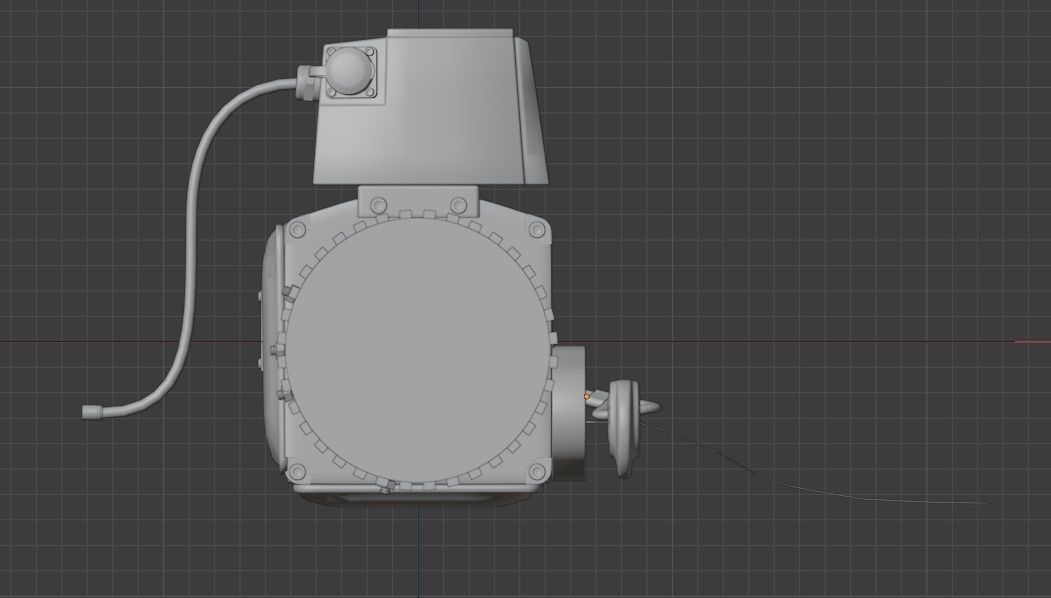
Task: Click the cable gland where the cable enters the box
Action: point(310,81)
